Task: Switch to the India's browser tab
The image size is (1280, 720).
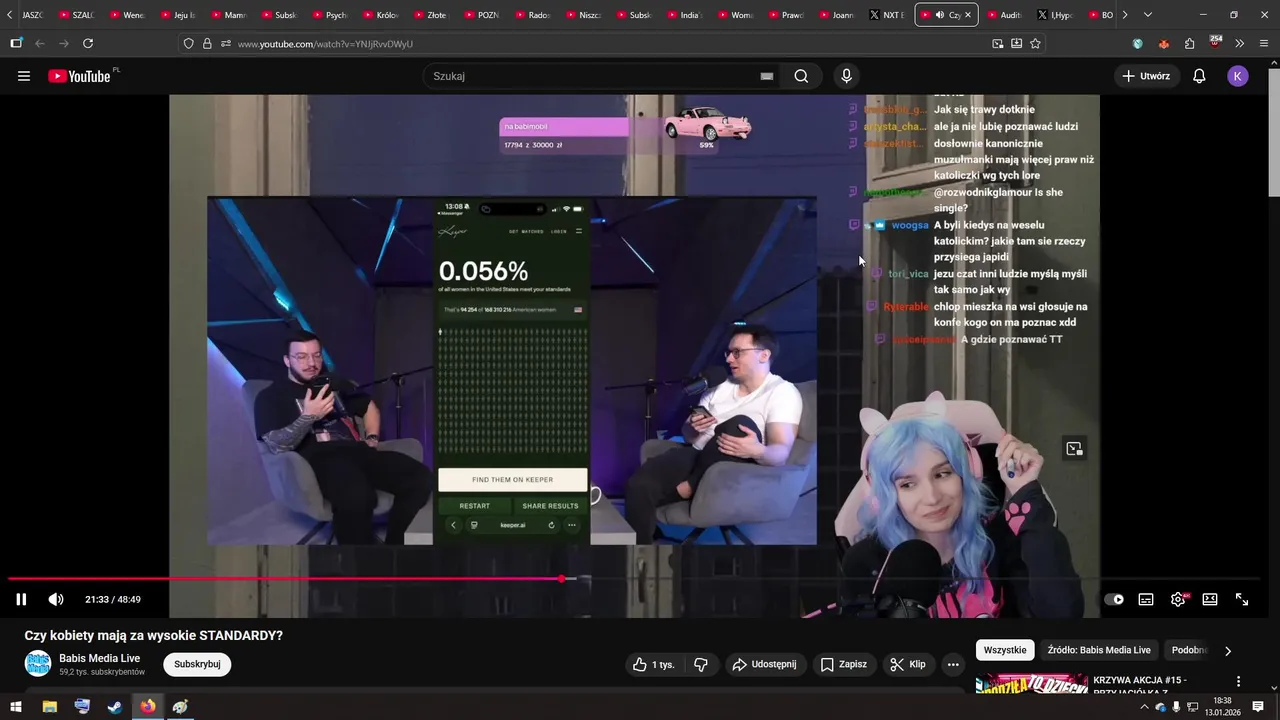Action: coord(683,15)
